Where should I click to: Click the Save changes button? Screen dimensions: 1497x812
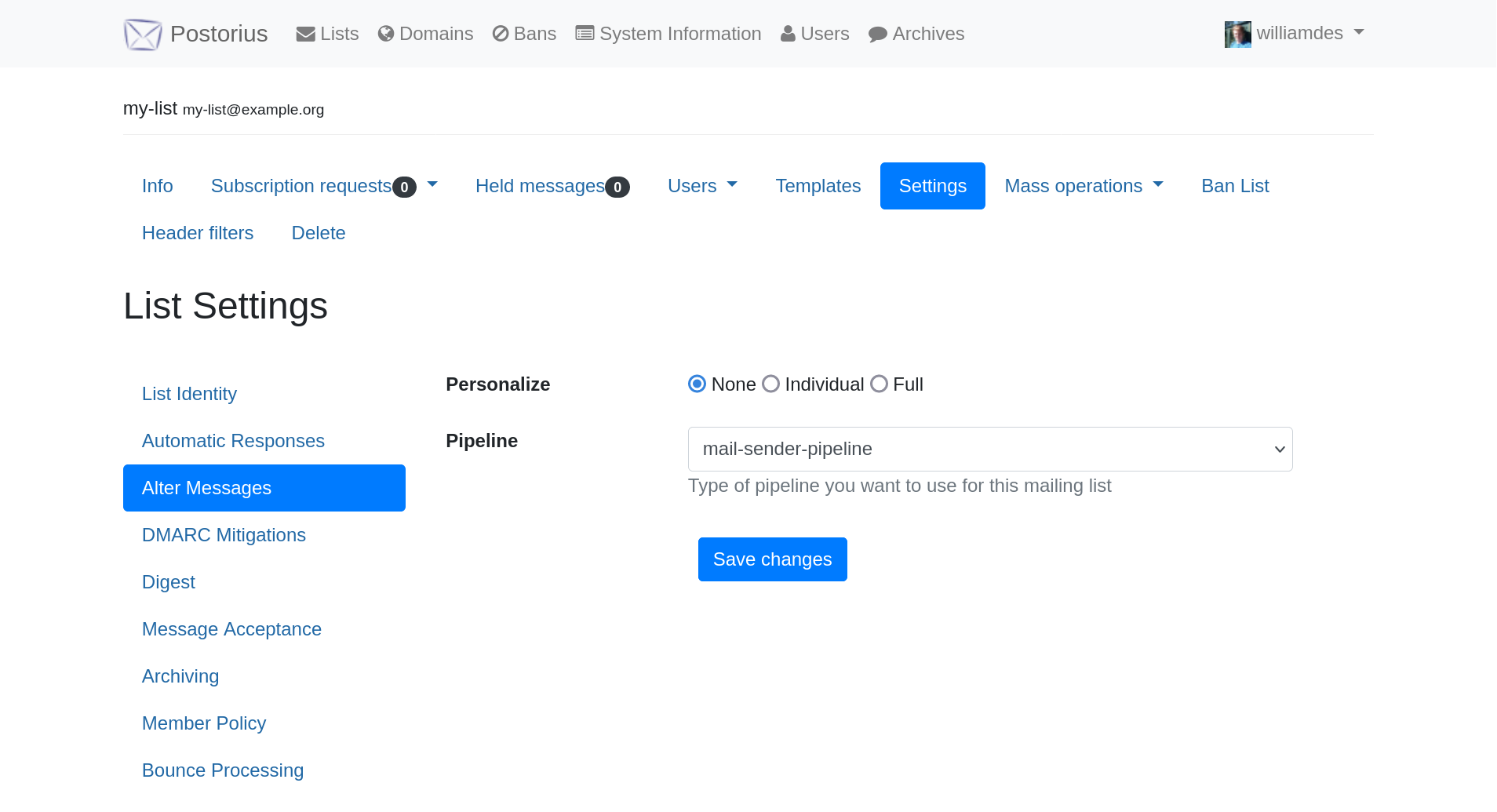(773, 559)
